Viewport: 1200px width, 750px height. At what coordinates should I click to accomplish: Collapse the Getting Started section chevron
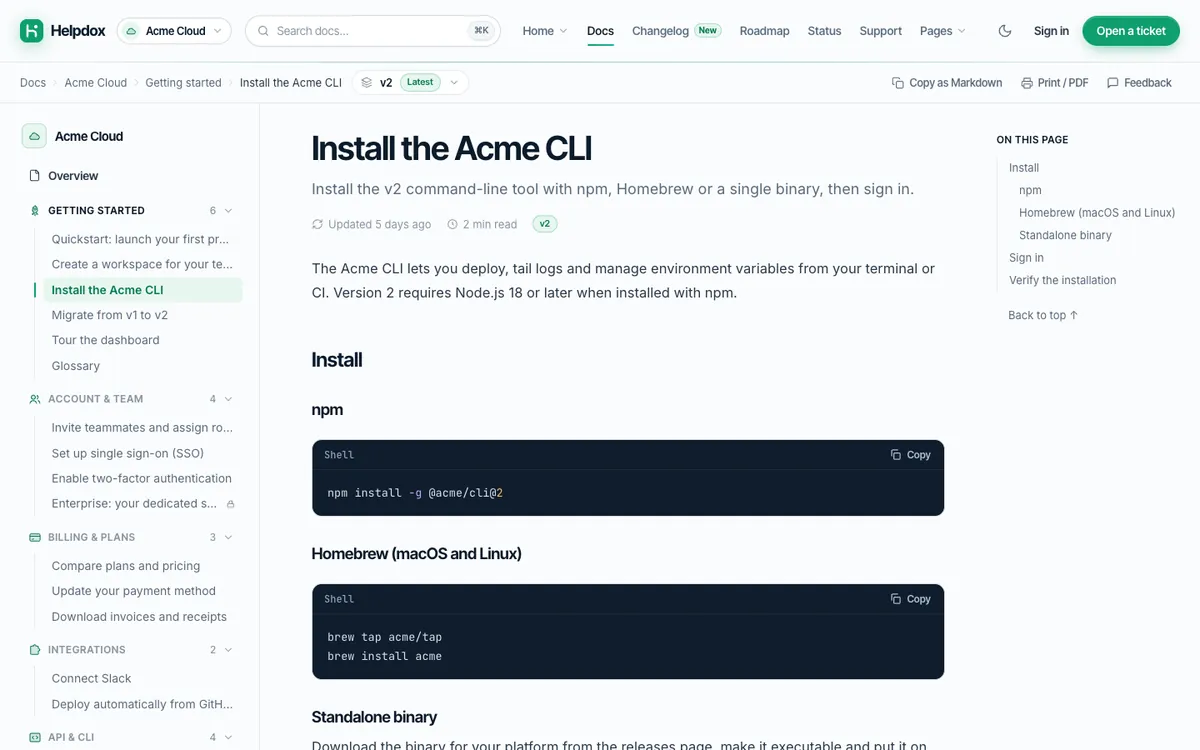point(228,211)
